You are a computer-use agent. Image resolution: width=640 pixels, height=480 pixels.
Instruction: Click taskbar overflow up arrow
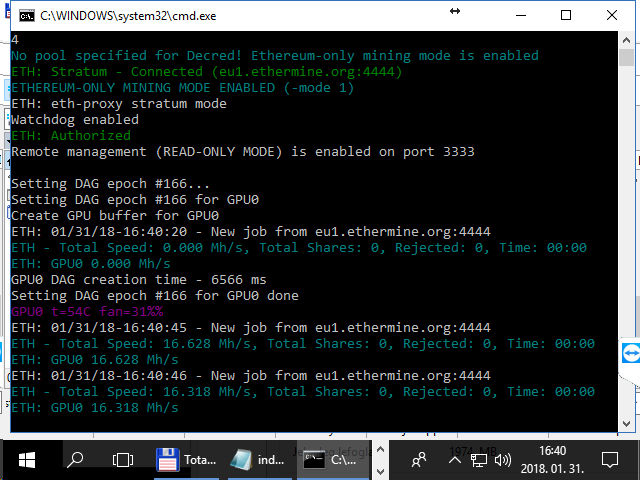pos(380,450)
